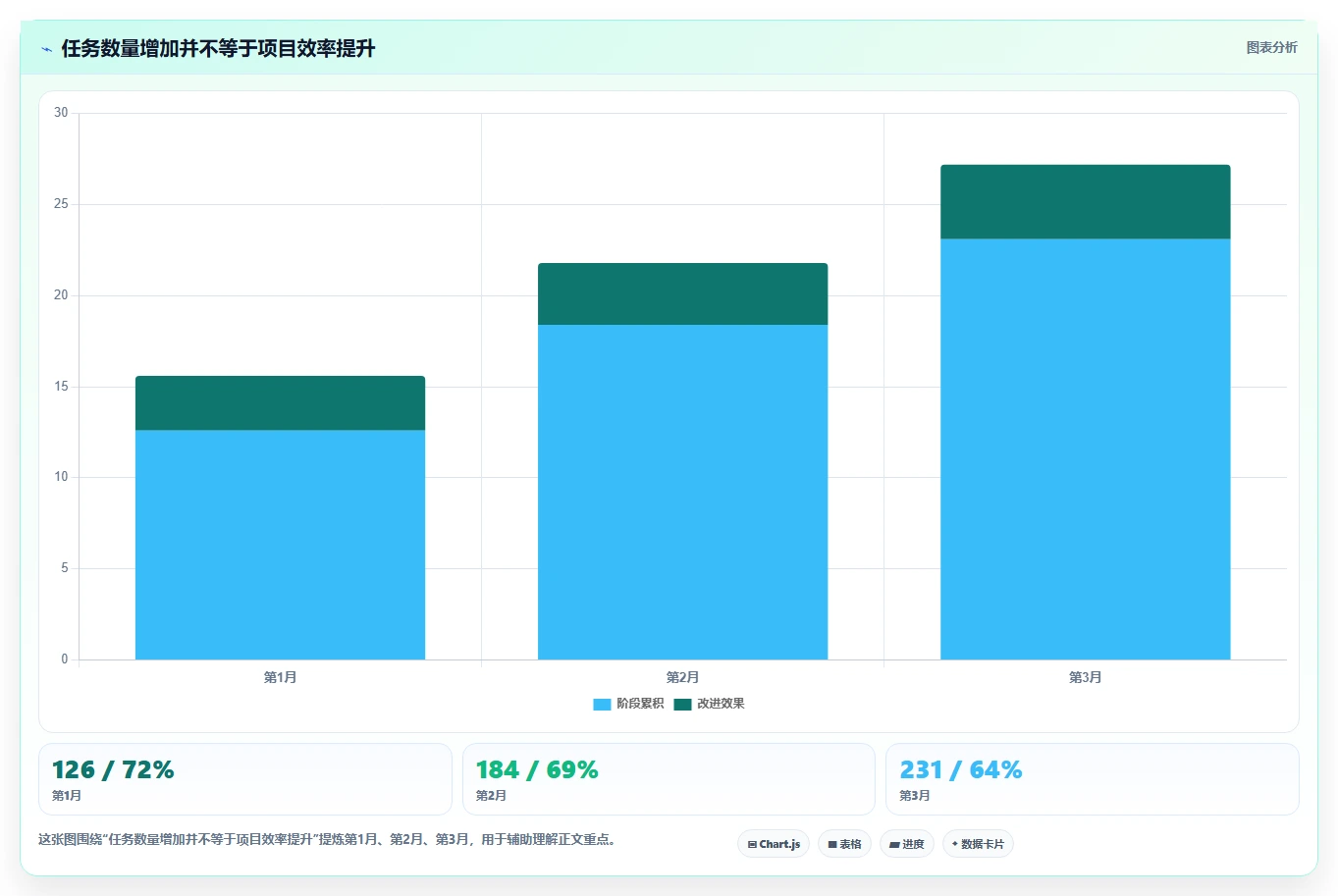
Task: Click the 改进效果 legend label
Action: (721, 704)
